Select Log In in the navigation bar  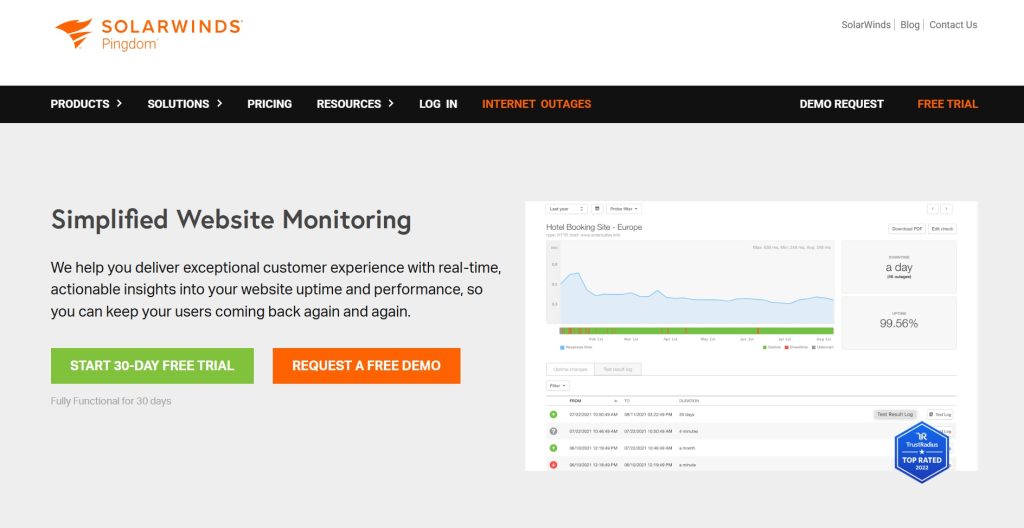[438, 104]
